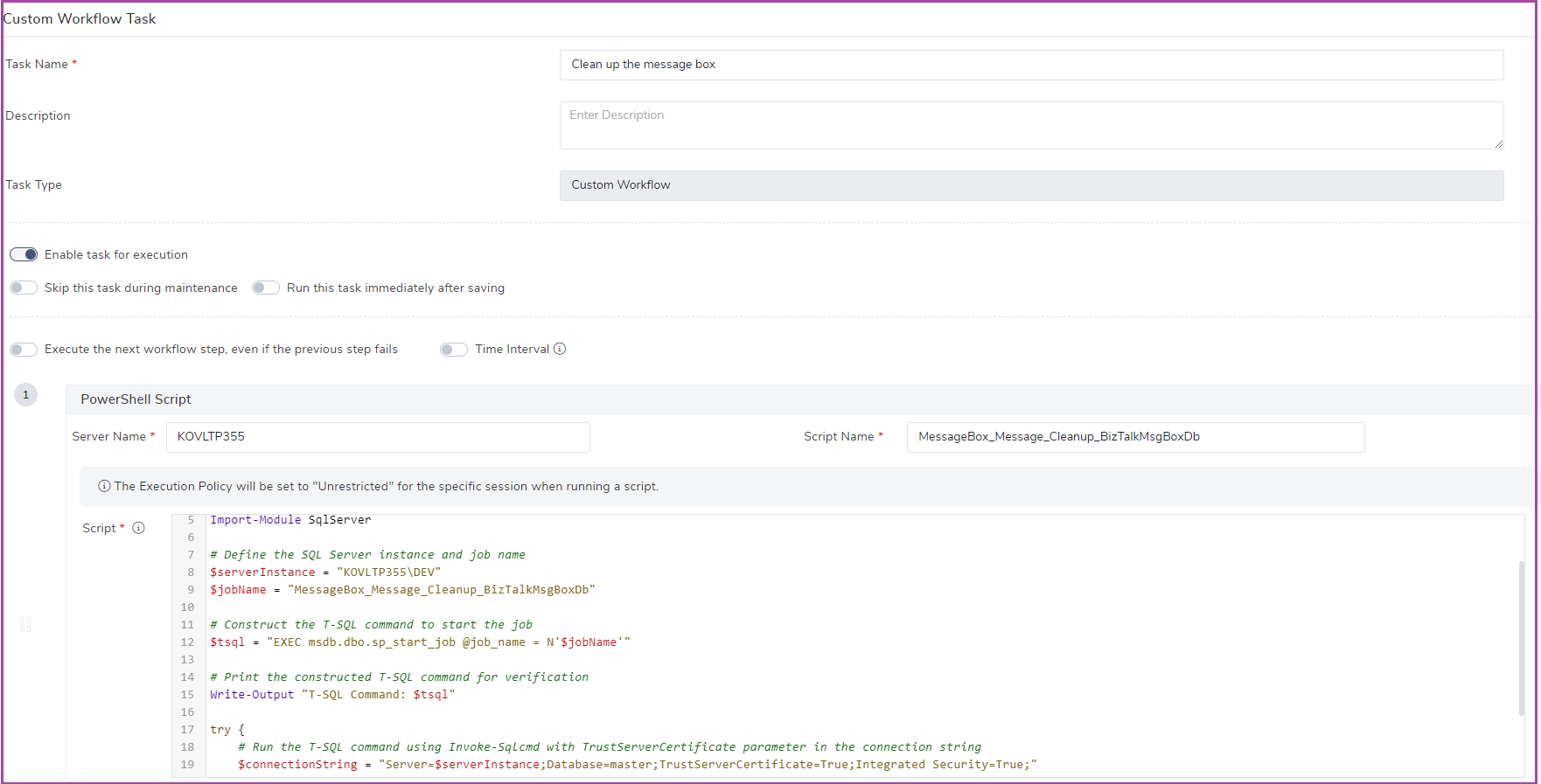Click the Import-Module SqlServer code line
Image resolution: width=1541 pixels, height=784 pixels.
coord(290,520)
